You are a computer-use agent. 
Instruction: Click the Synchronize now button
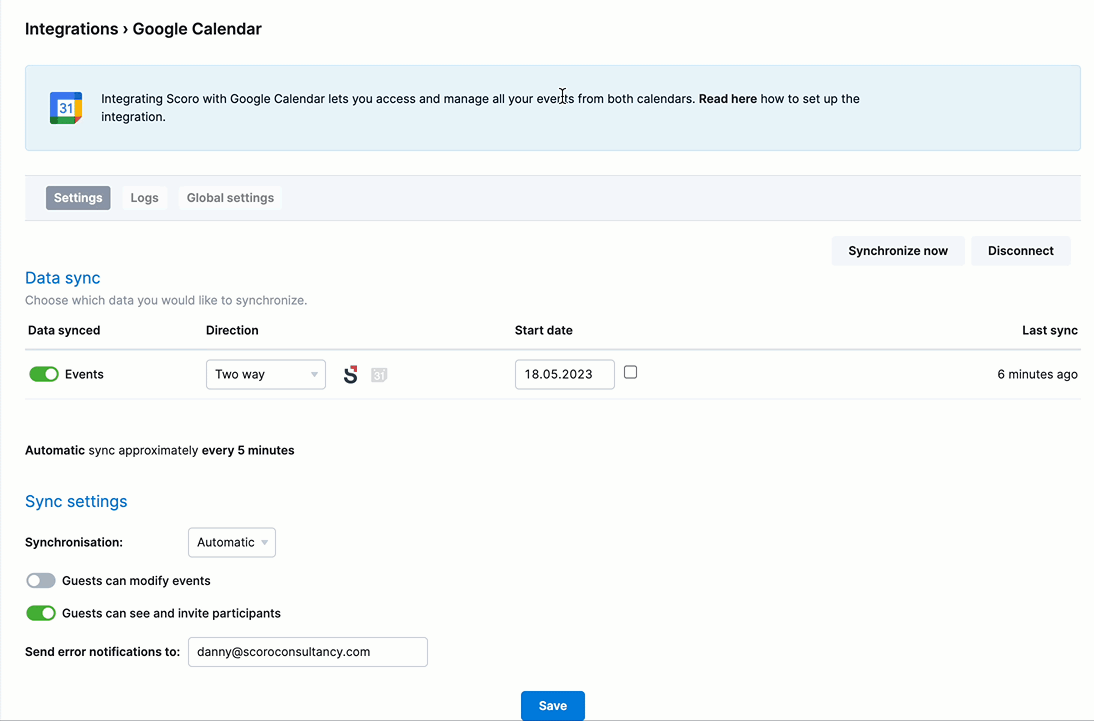898,251
